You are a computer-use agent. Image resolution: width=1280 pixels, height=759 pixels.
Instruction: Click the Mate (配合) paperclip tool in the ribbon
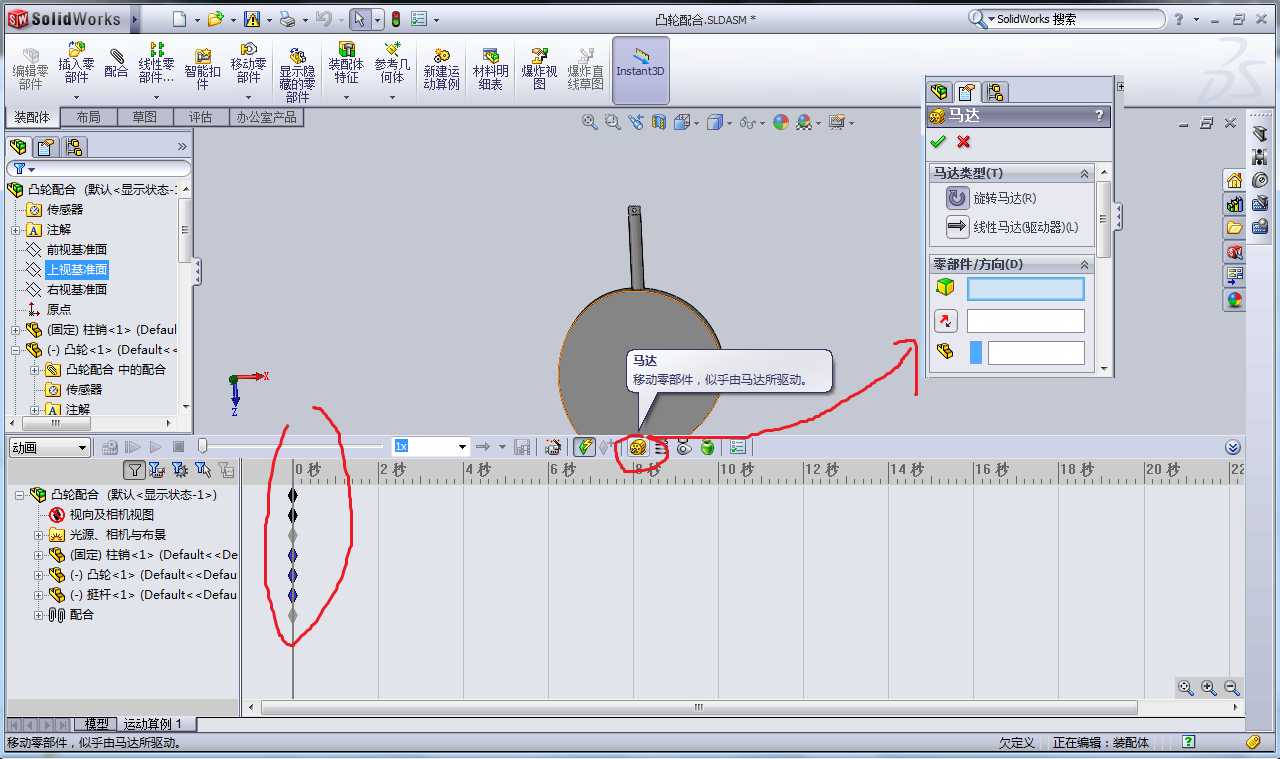point(116,62)
